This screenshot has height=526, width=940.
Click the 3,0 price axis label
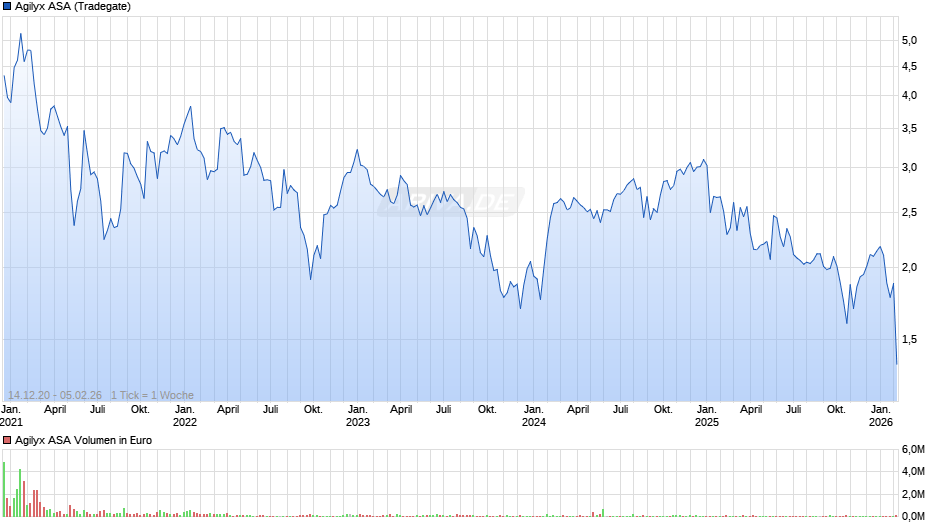[x=909, y=167]
